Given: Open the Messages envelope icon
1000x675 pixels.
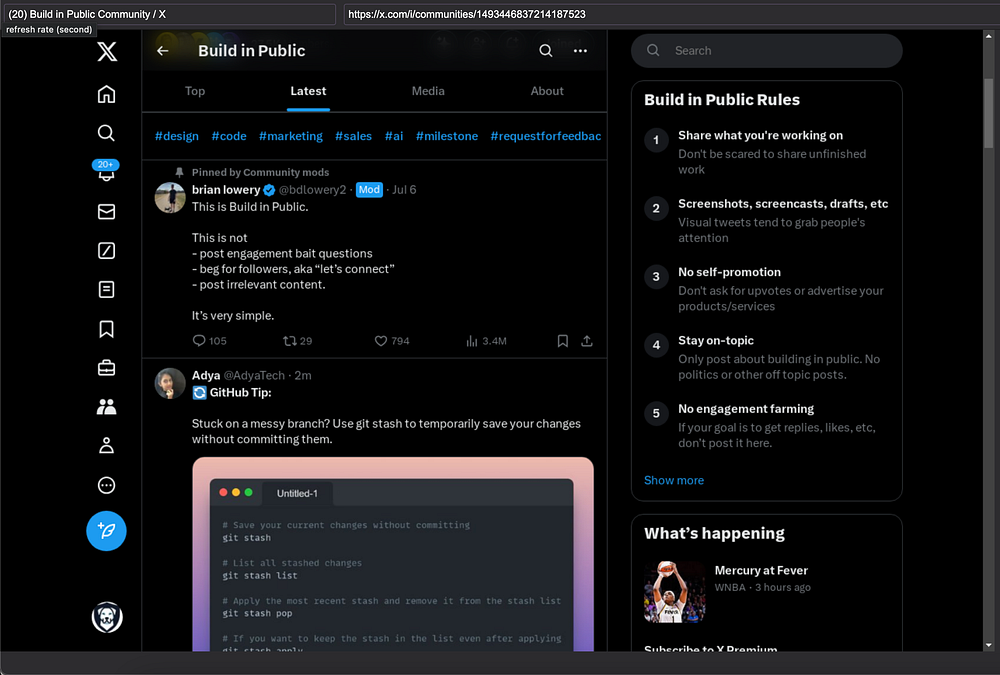Looking at the screenshot, I should tap(107, 212).
